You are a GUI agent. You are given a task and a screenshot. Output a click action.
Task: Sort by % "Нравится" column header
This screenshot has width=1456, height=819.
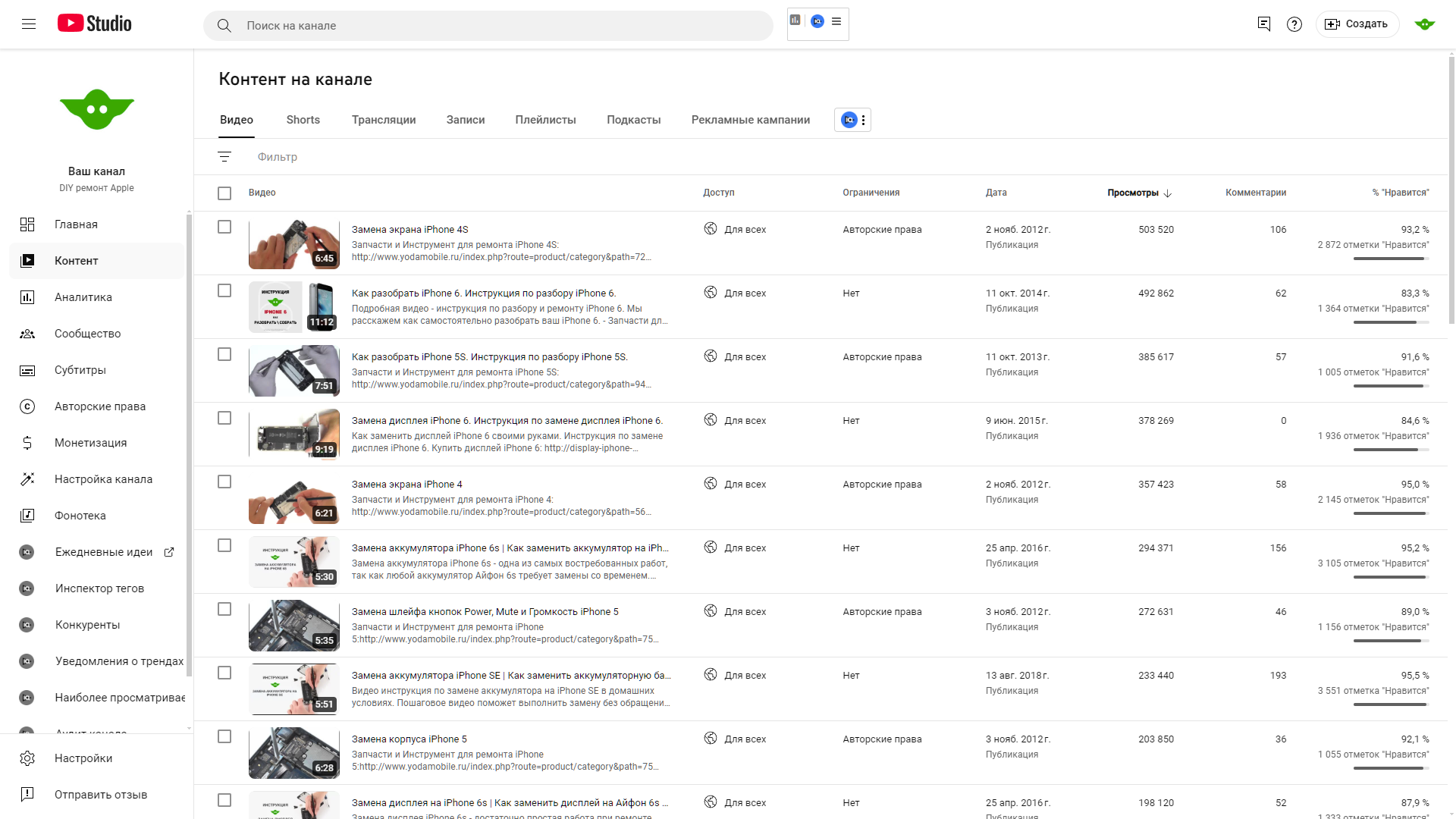tap(1401, 193)
